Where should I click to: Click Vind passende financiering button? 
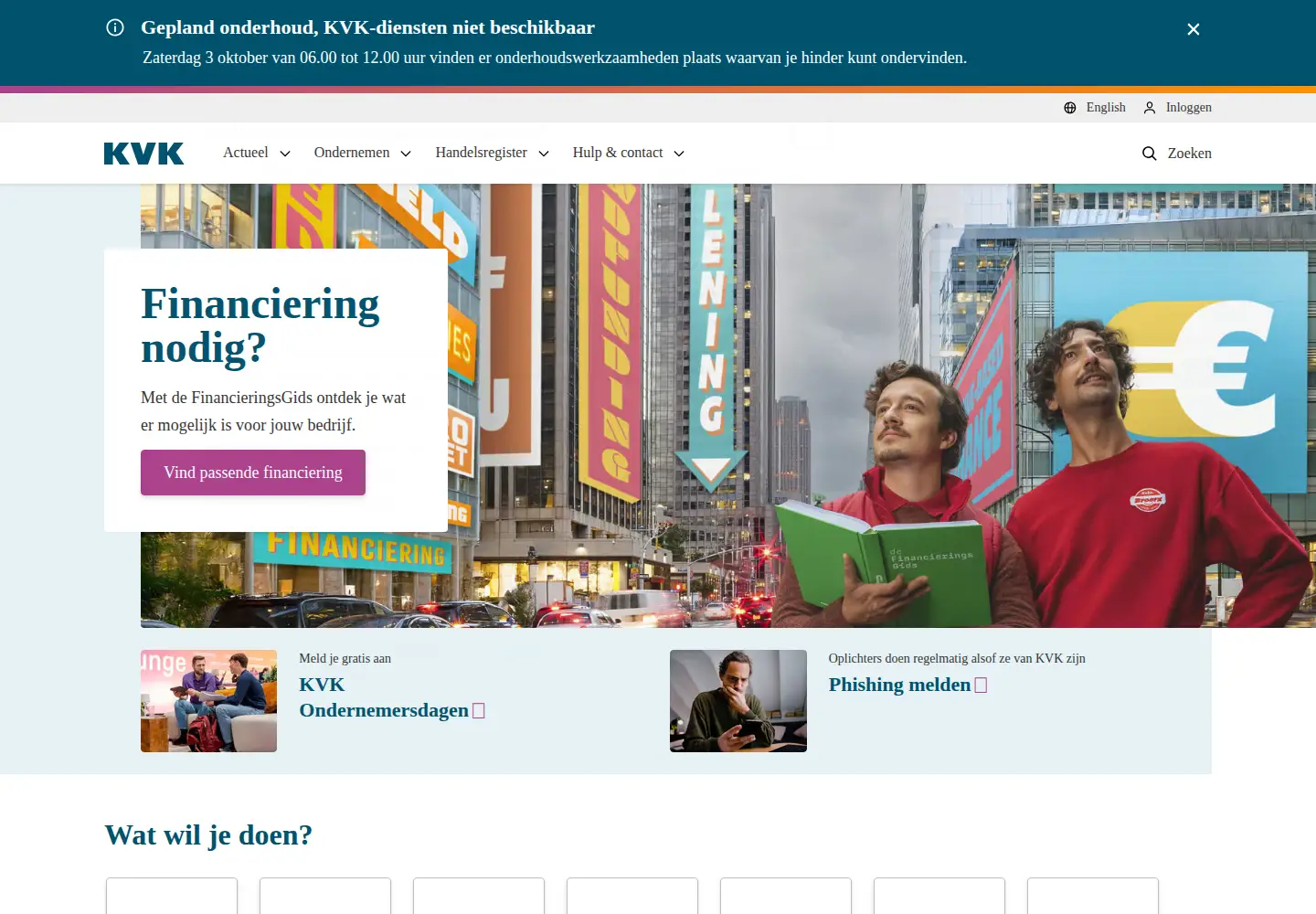253,473
